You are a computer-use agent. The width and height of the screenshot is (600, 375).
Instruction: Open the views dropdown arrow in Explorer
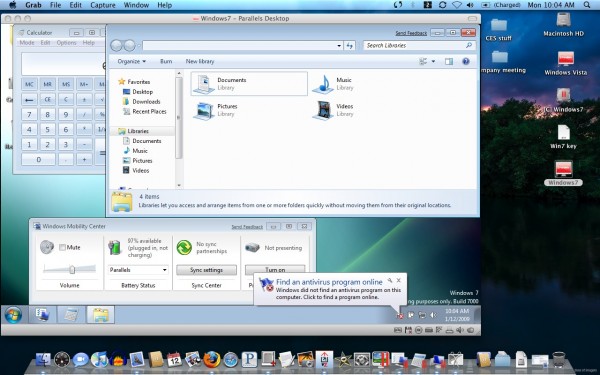434,61
